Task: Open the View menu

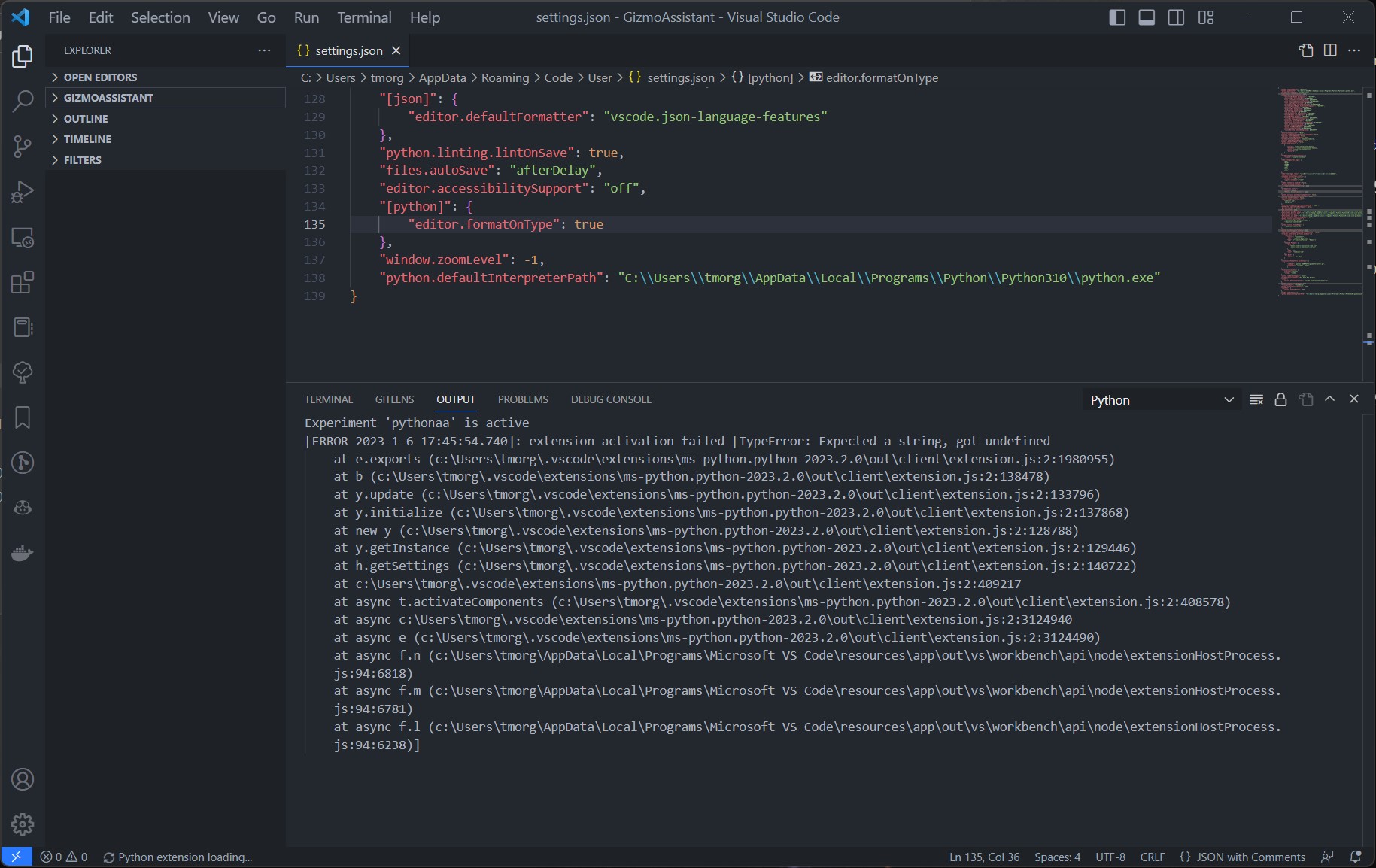Action: pos(223,17)
